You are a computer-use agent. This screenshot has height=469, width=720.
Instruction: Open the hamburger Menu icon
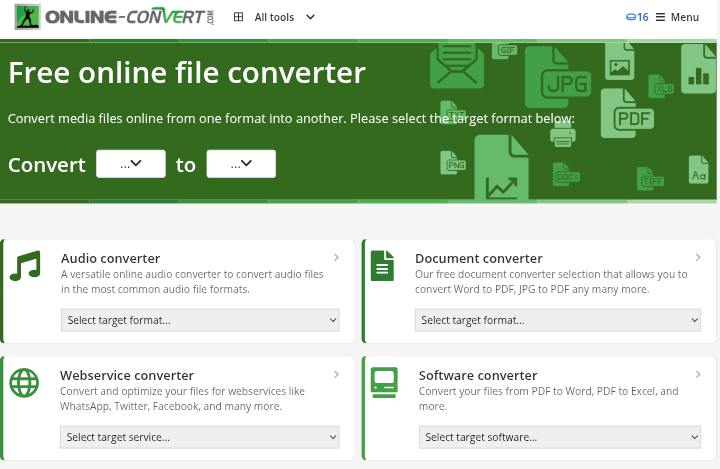(x=660, y=17)
